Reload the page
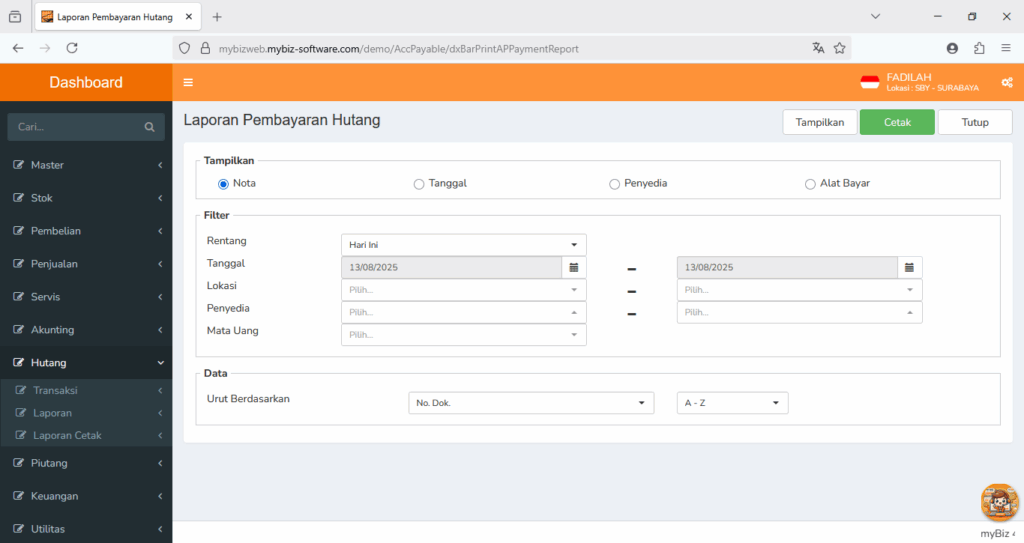This screenshot has width=1024, height=543. 72,48
